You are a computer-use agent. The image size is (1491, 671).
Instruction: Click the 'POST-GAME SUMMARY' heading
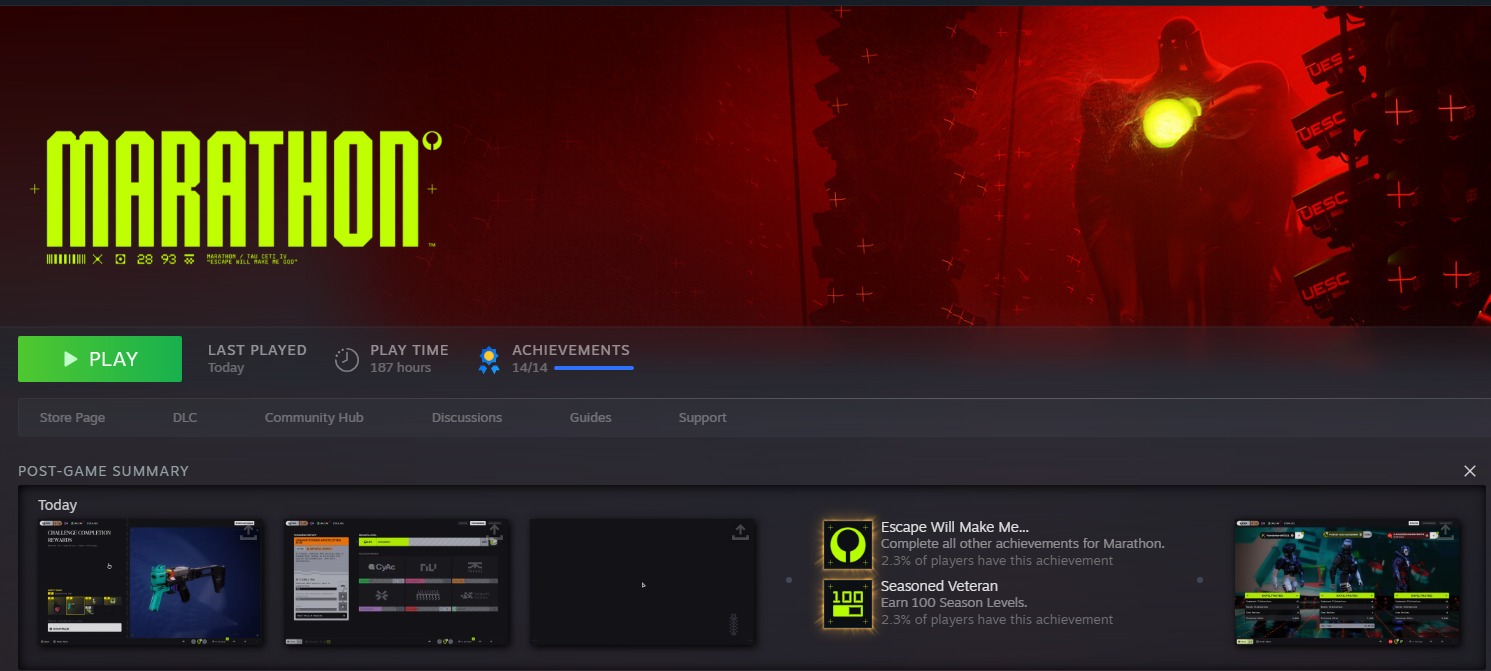click(x=104, y=471)
